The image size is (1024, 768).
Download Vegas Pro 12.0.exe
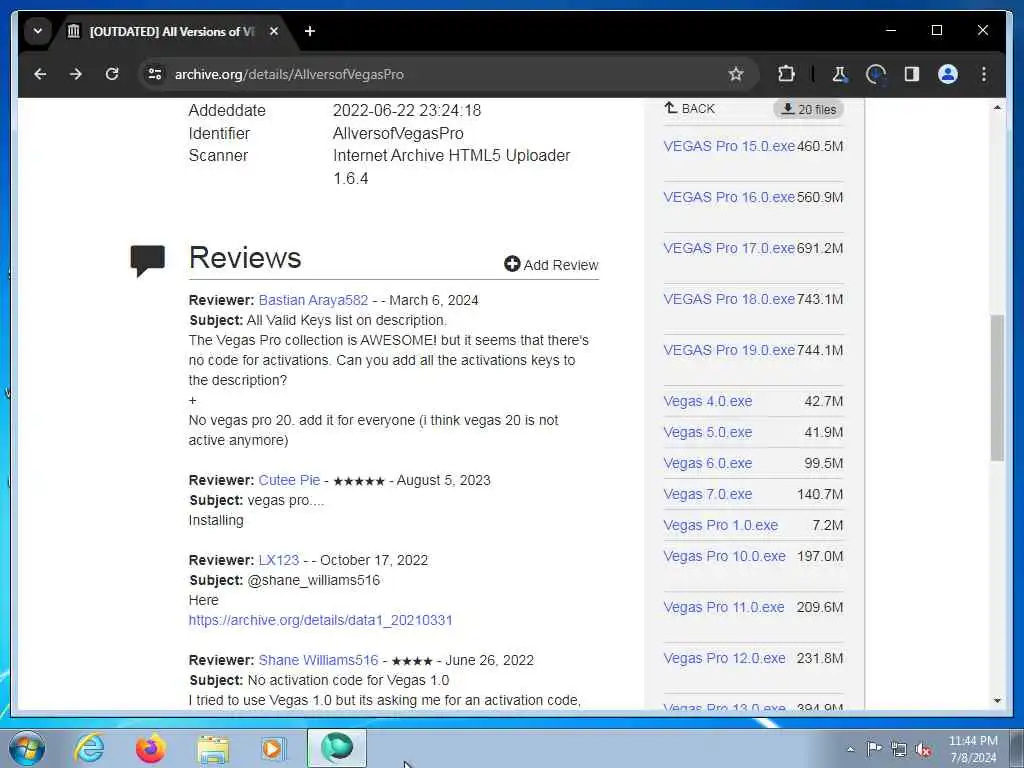724,658
